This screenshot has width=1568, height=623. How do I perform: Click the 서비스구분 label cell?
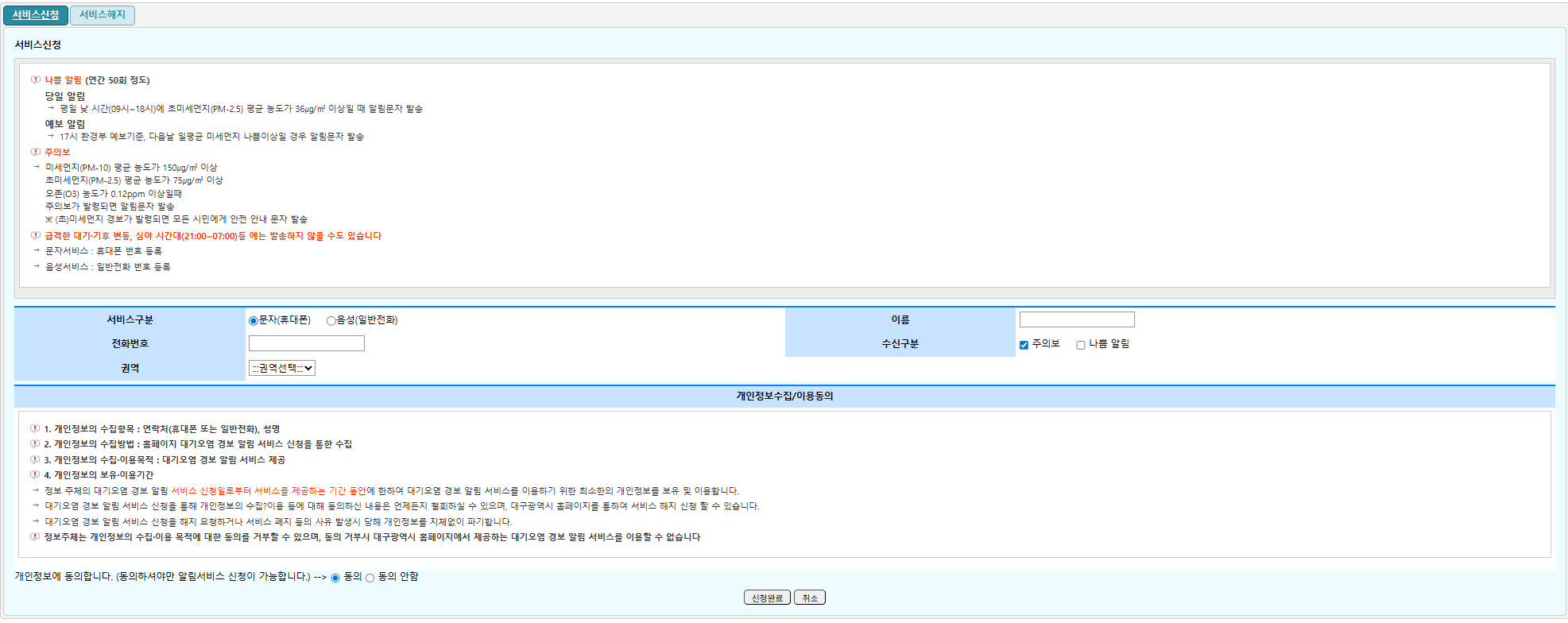click(x=130, y=319)
